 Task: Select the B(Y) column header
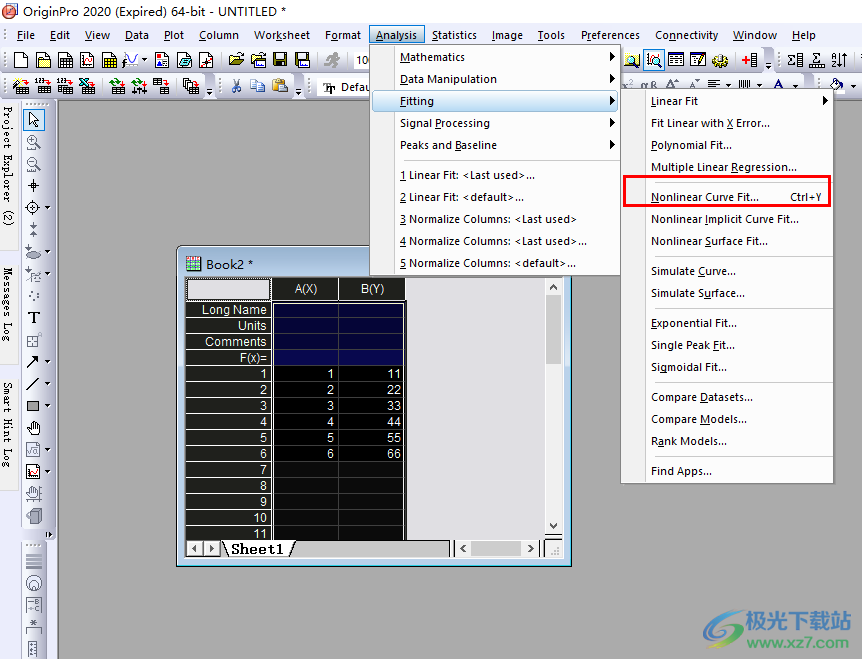(372, 289)
